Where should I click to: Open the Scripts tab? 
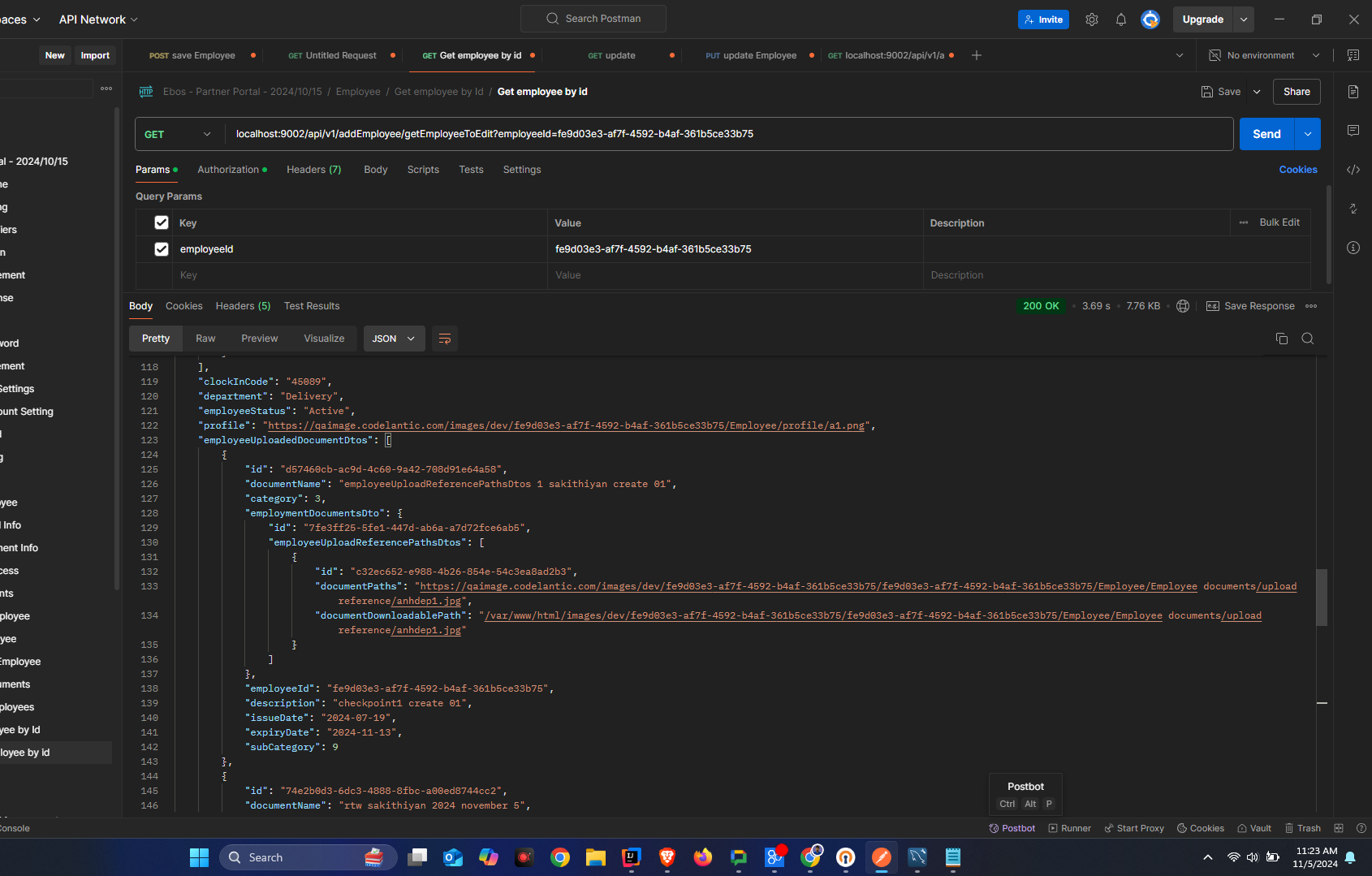pos(423,170)
